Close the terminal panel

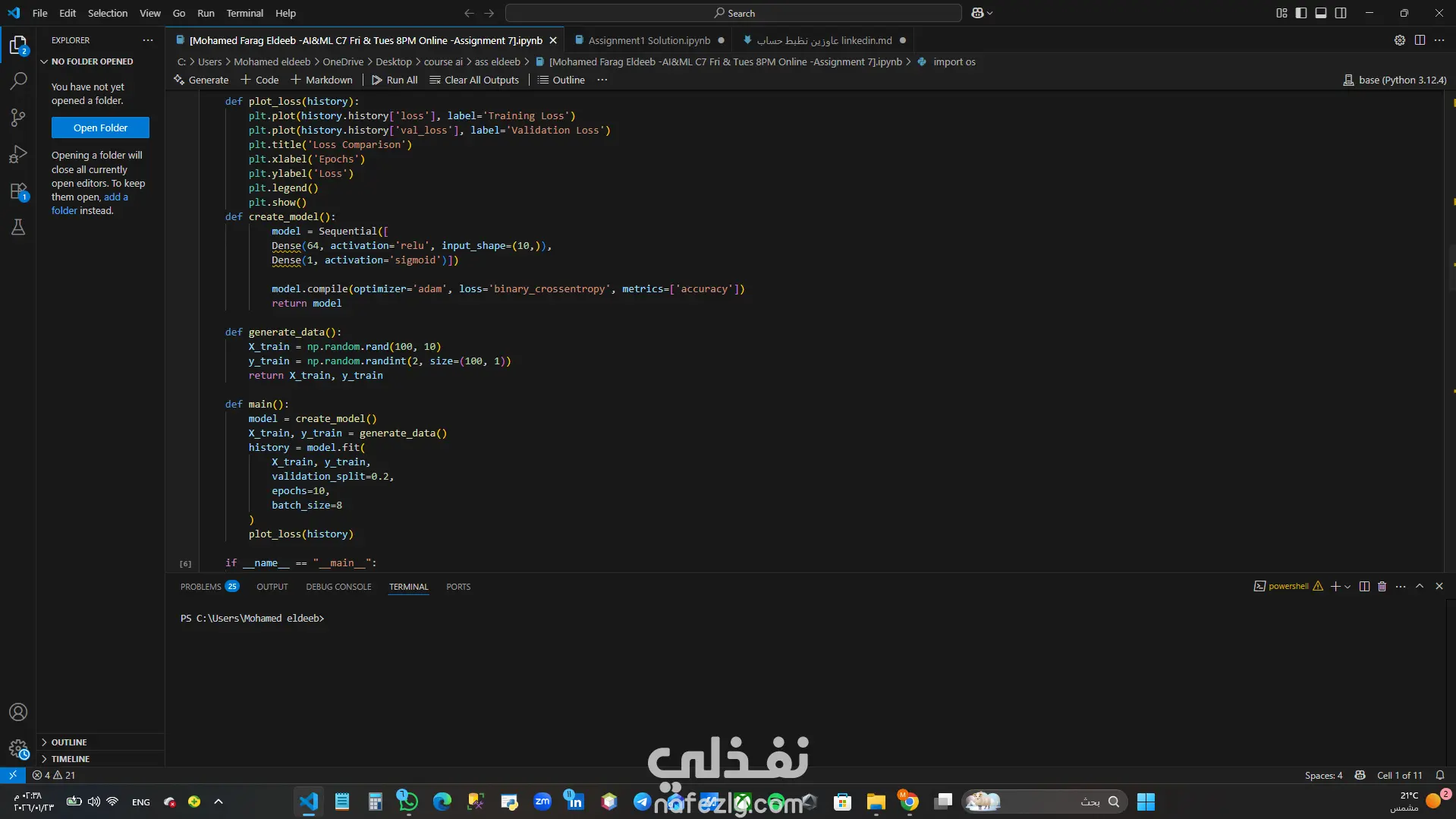[1439, 586]
